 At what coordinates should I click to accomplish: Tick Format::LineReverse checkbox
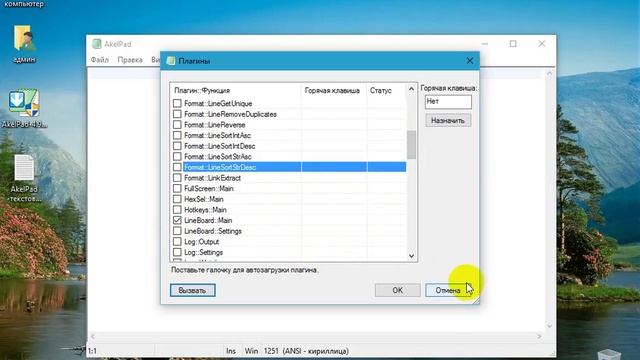(177, 124)
